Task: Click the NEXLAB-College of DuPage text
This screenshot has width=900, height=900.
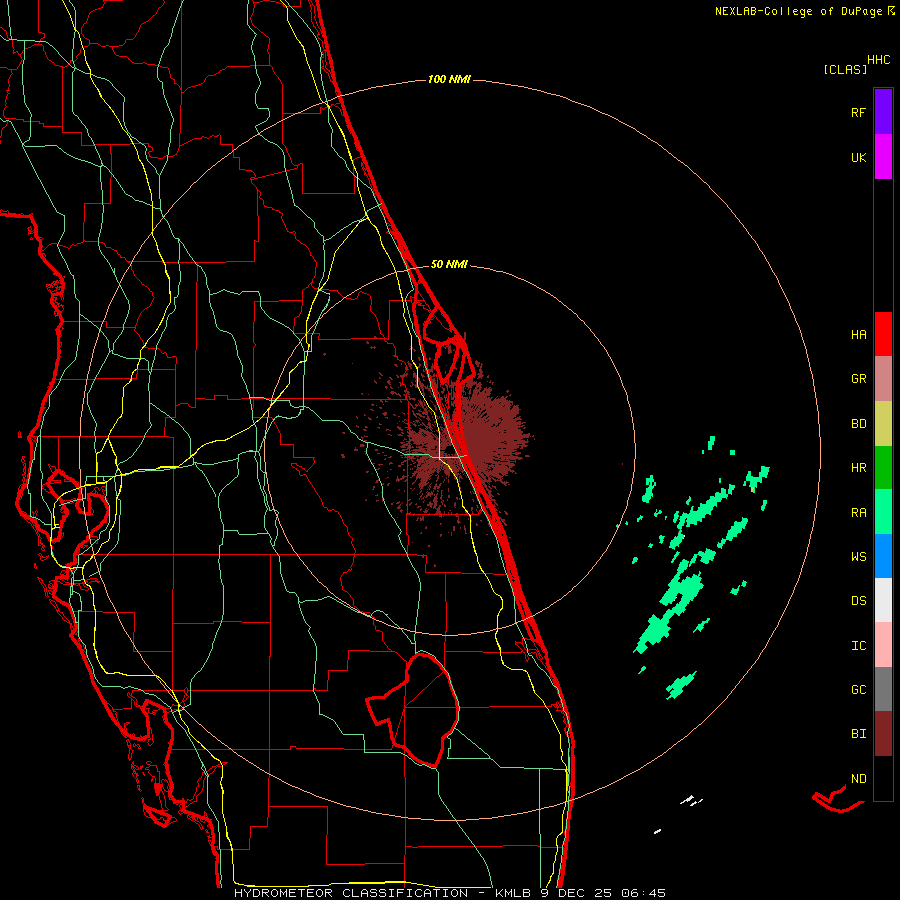Action: tap(798, 11)
